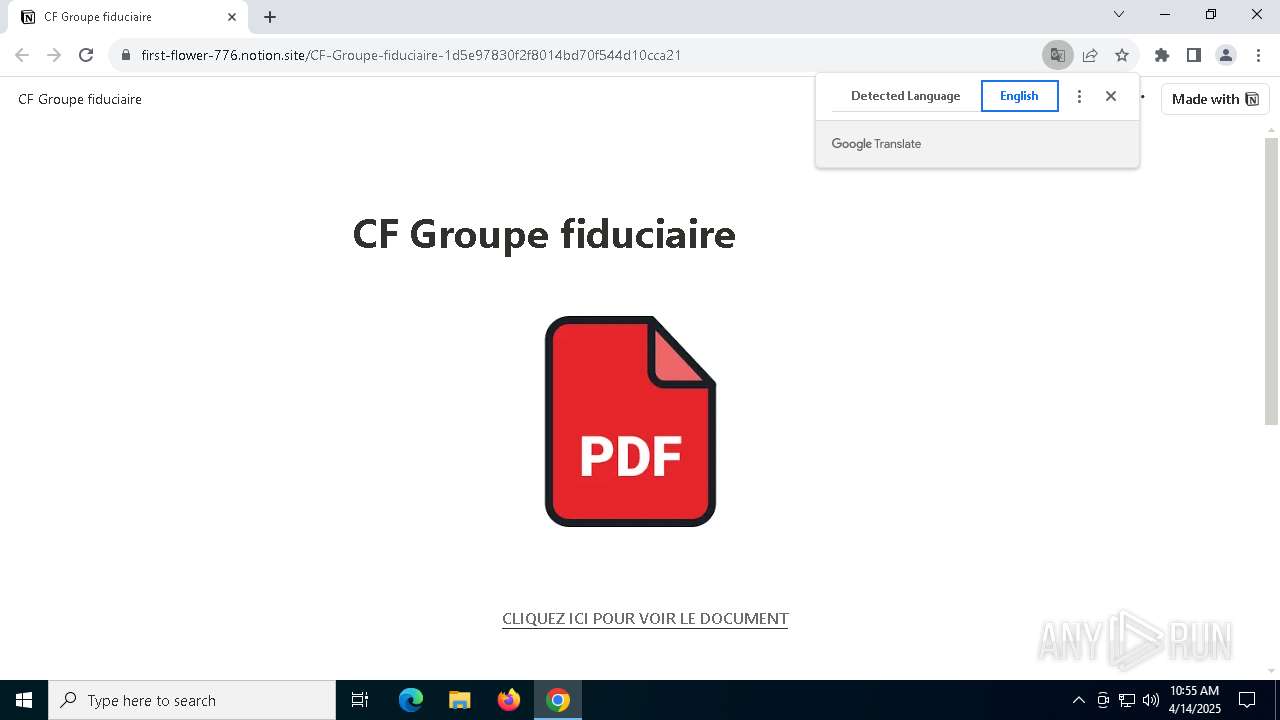Open the notifications action center
The height and width of the screenshot is (720, 1280).
1247,700
